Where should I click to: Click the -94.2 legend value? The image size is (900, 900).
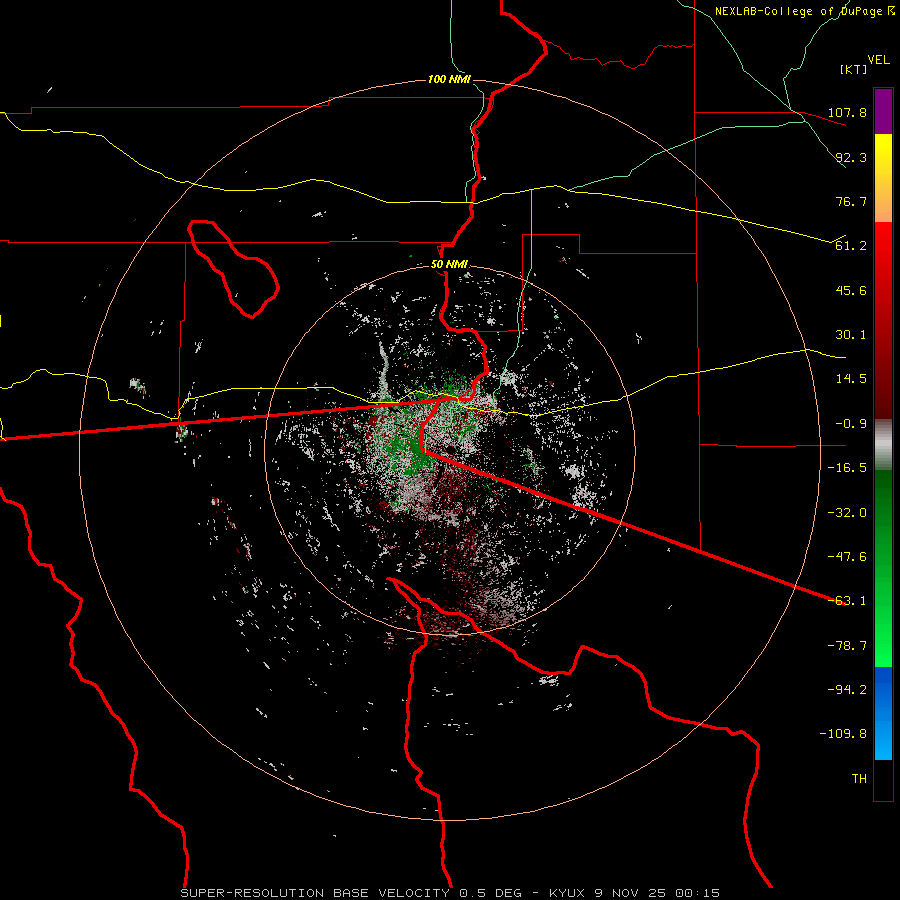847,690
